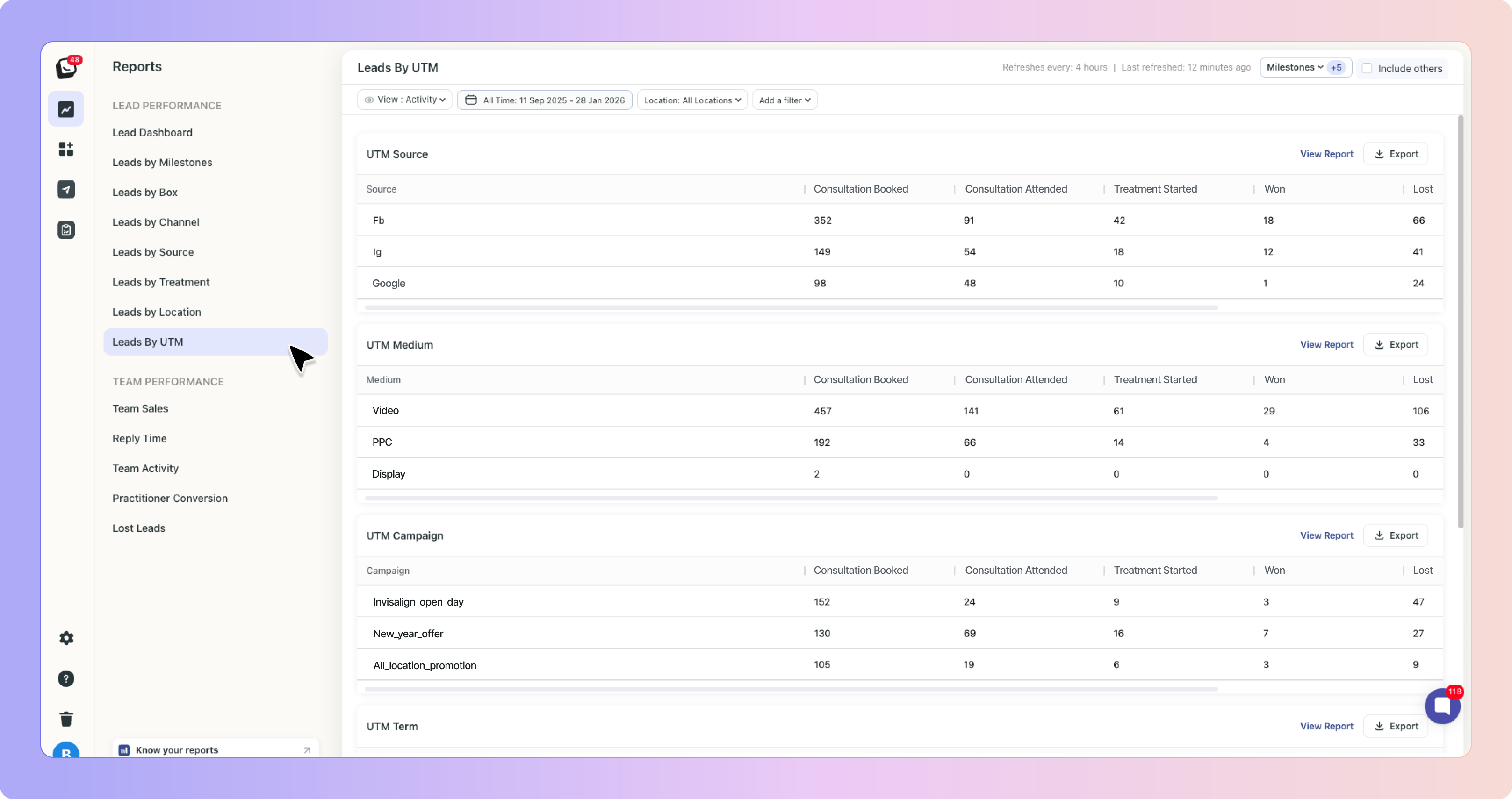Open the Location: All Locations dropdown
This screenshot has width=1512, height=799.
point(692,100)
